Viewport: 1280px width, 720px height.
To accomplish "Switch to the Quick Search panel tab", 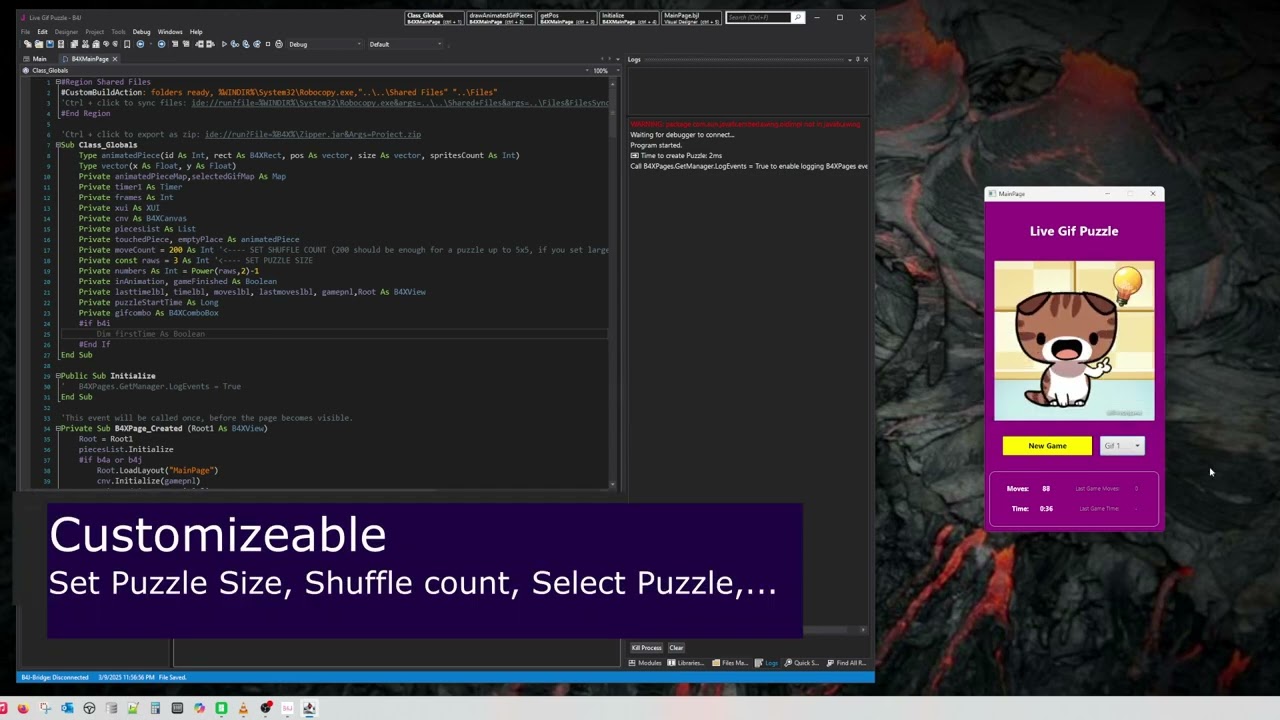I will point(802,663).
